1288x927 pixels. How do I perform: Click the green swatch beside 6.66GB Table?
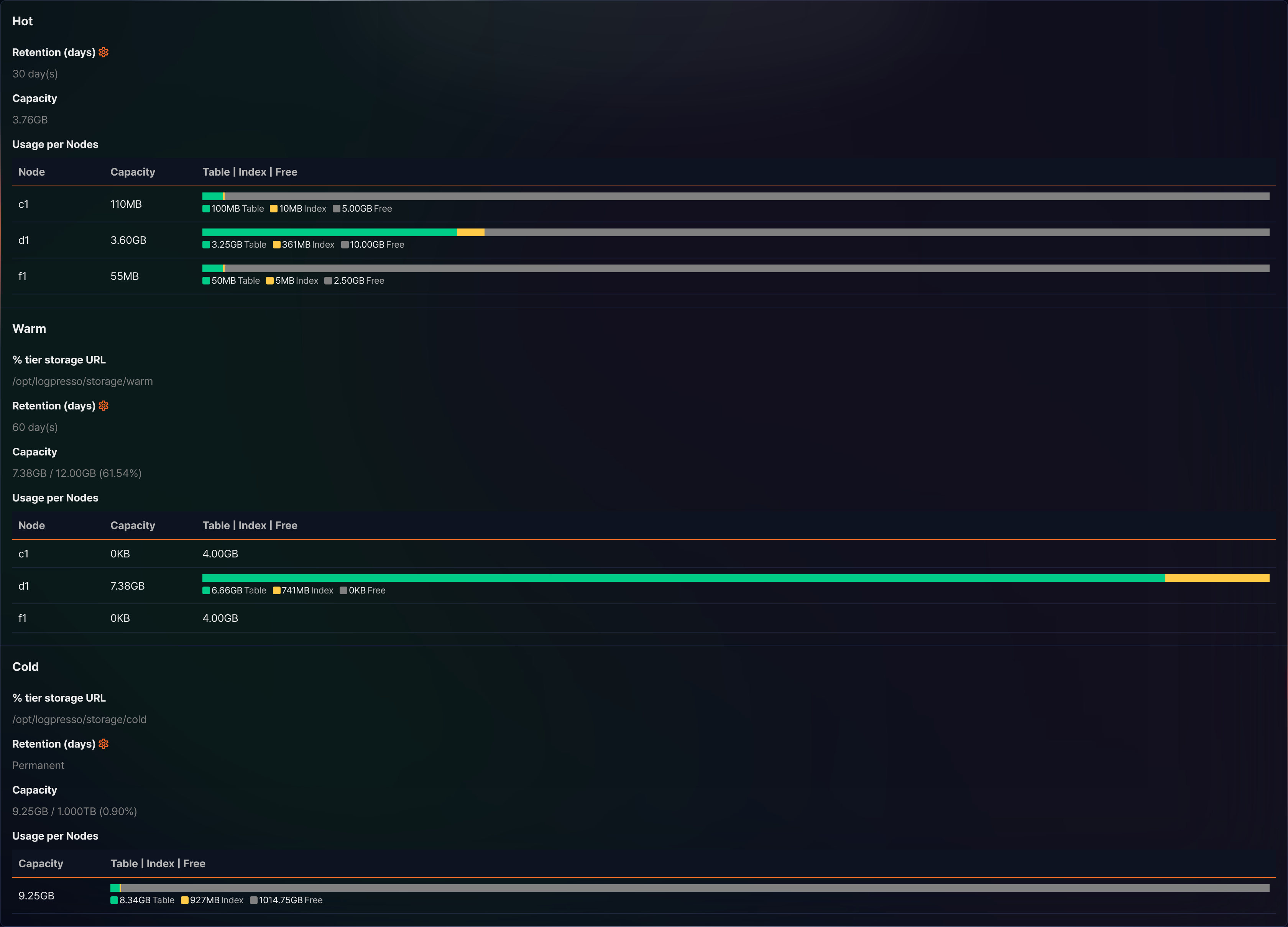206,591
